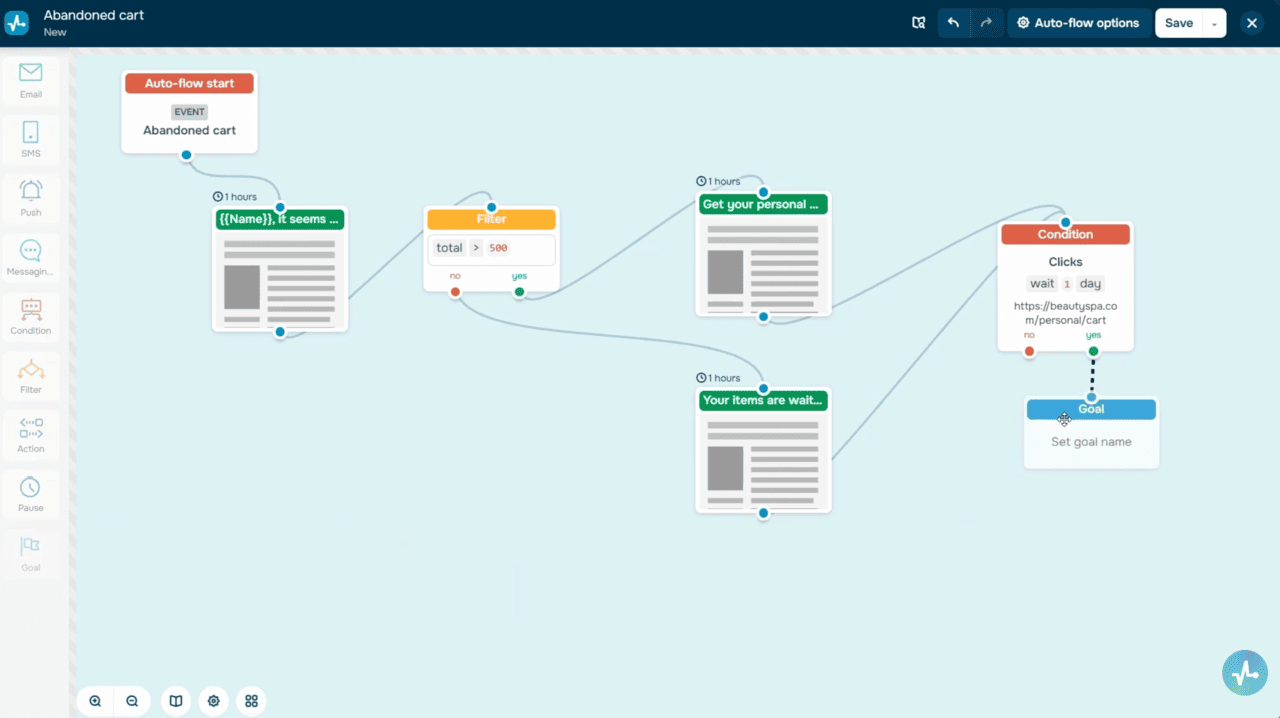Click the grid layout icon at bottom
This screenshot has height=718, width=1280.
(251, 701)
